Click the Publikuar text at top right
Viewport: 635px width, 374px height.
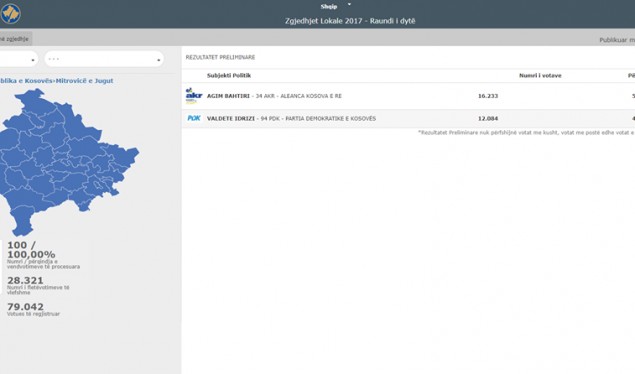click(617, 40)
